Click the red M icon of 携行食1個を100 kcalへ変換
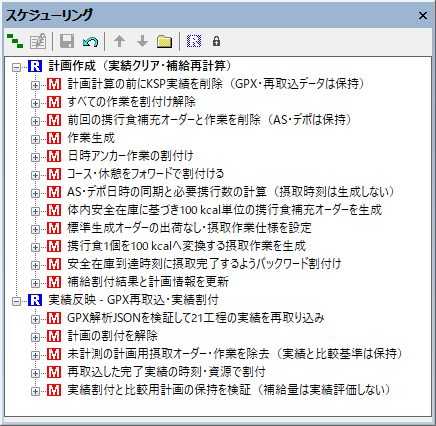436x426 pixels. tap(54, 246)
